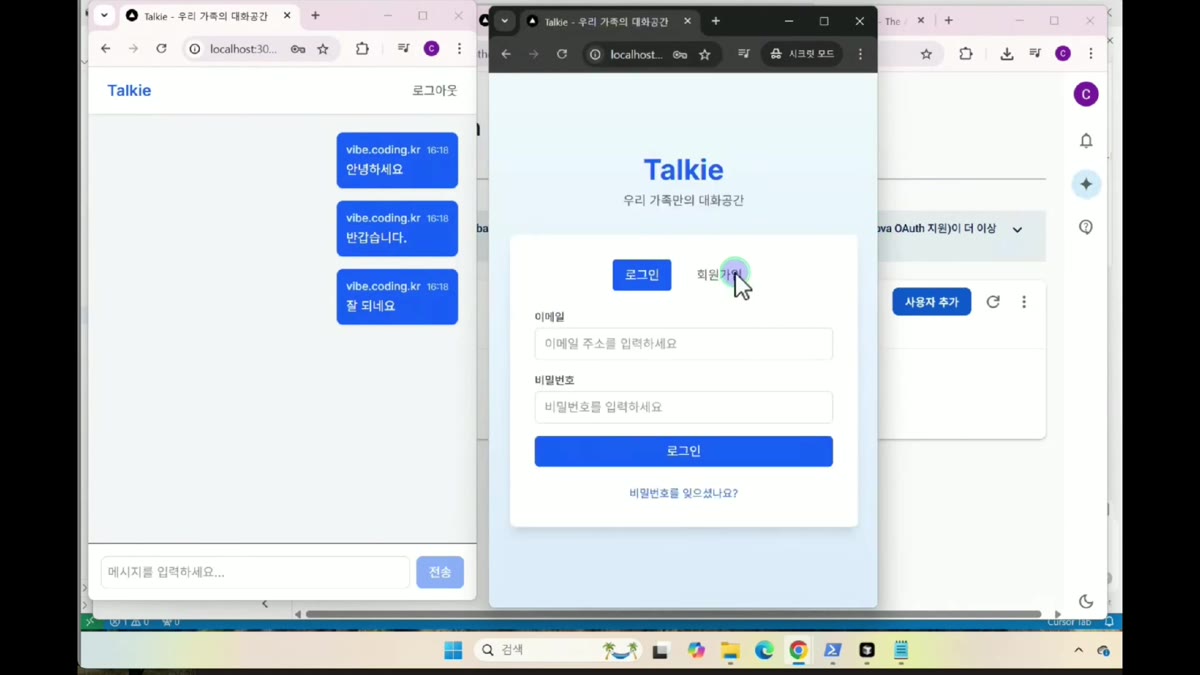Screen dimensions: 1200x675
Task: Open the sparkle AI assistant icon
Action: pos(1086,184)
